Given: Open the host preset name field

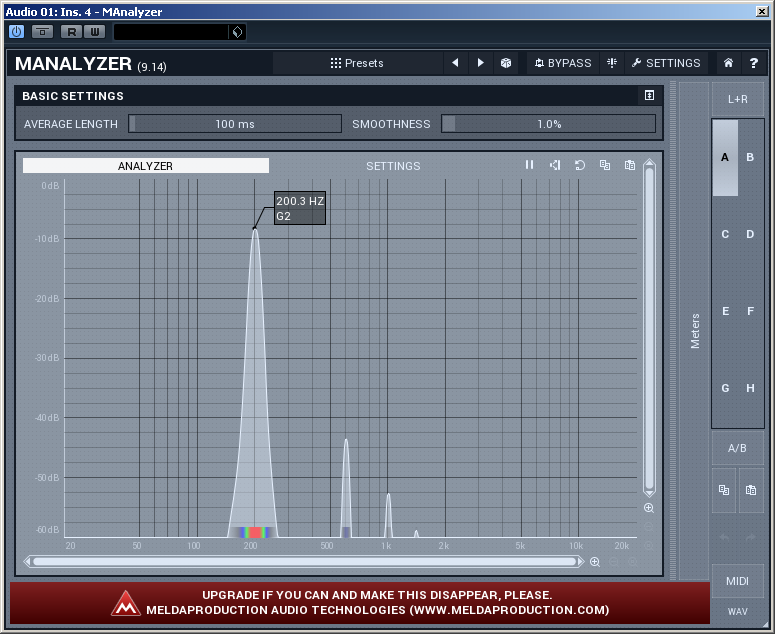Looking at the screenshot, I should click(171, 32).
